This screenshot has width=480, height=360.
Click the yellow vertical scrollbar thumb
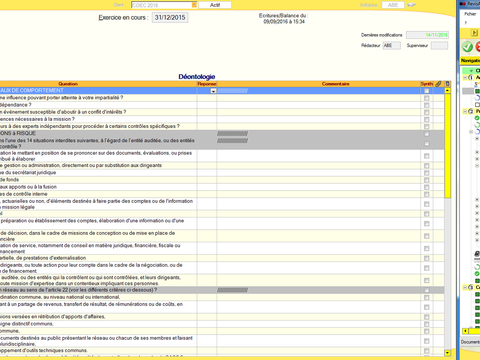click(x=447, y=146)
